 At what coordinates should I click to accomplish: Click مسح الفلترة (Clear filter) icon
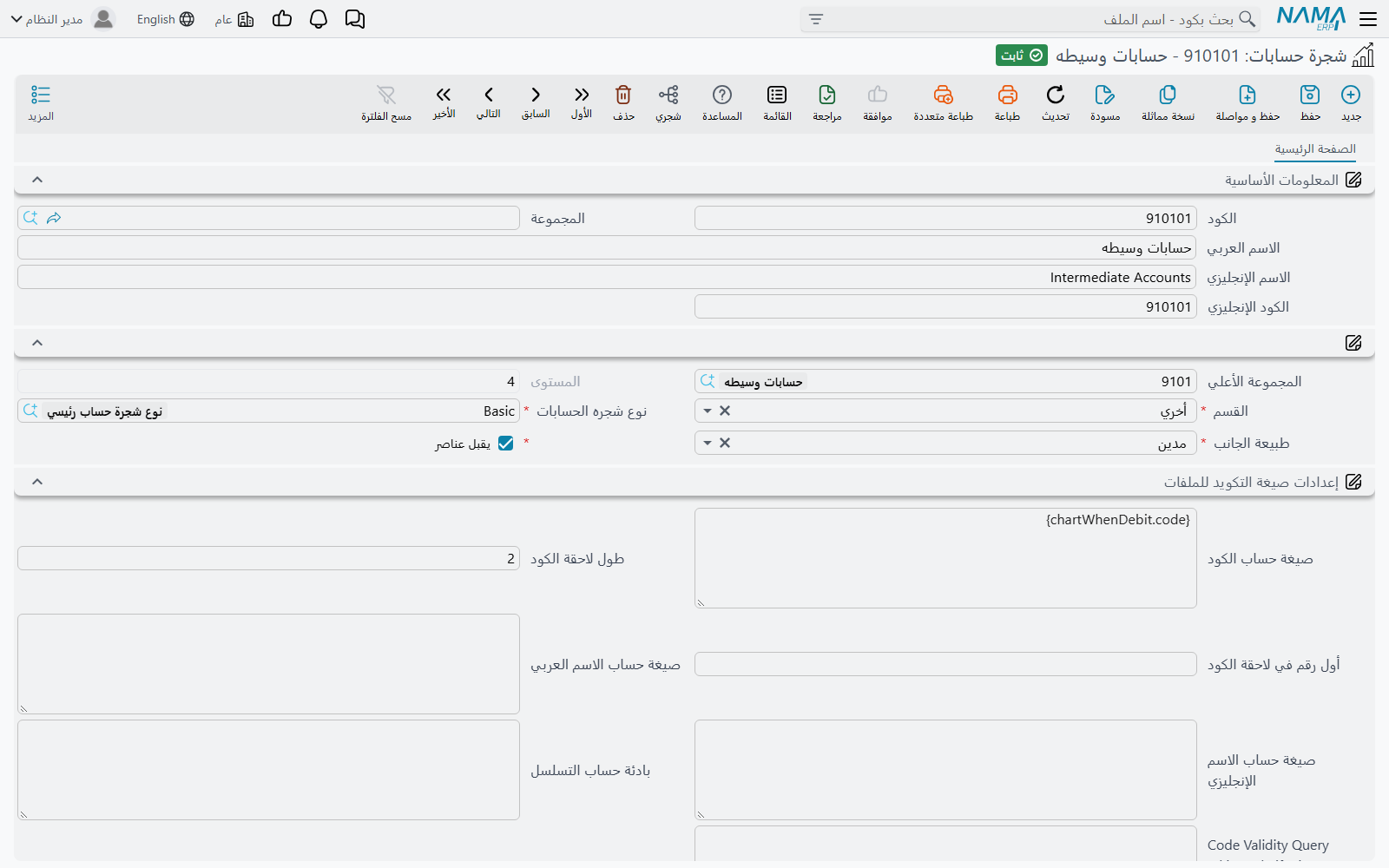(386, 95)
